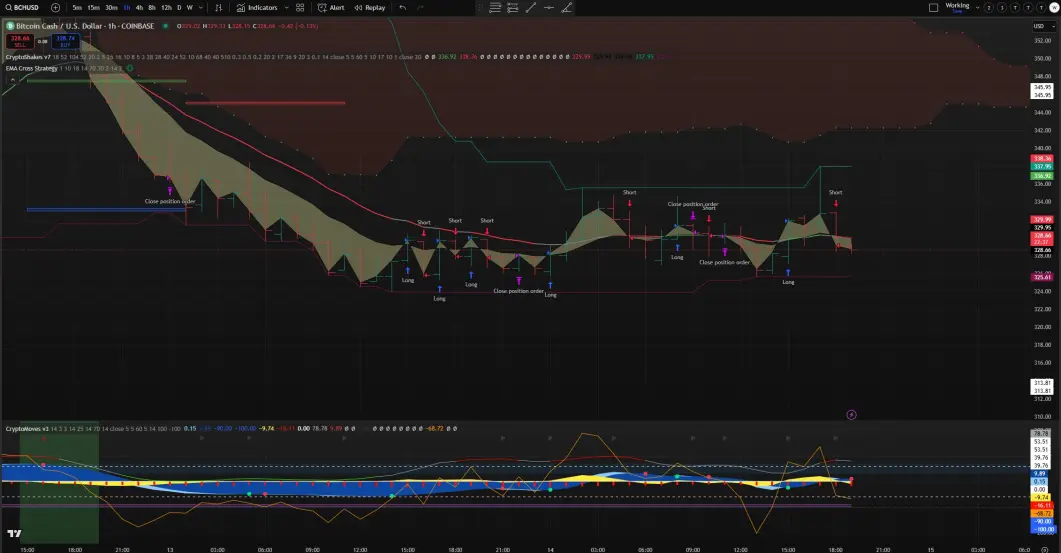Select the EMA Cross Strategy legend
The height and width of the screenshot is (553, 1061).
tap(32, 68)
